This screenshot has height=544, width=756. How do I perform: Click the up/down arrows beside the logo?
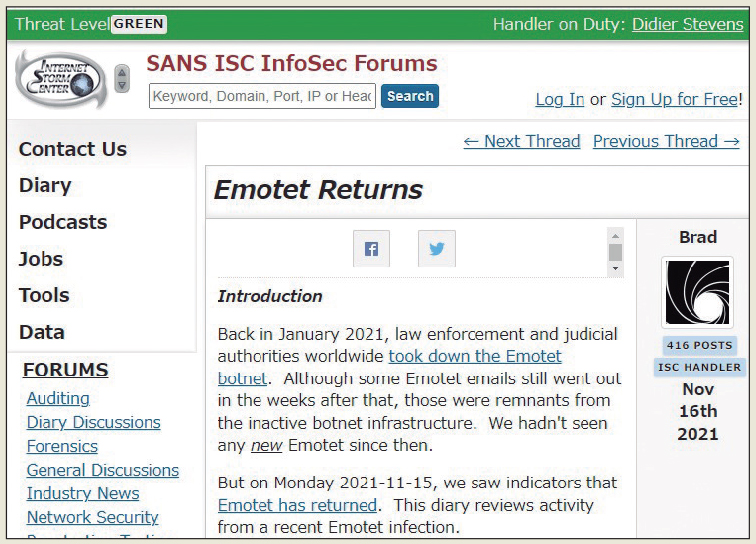[122, 79]
